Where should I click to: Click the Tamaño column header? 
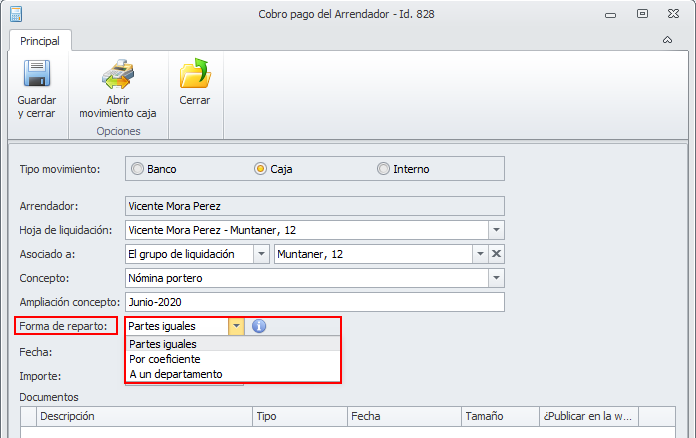click(x=500, y=416)
